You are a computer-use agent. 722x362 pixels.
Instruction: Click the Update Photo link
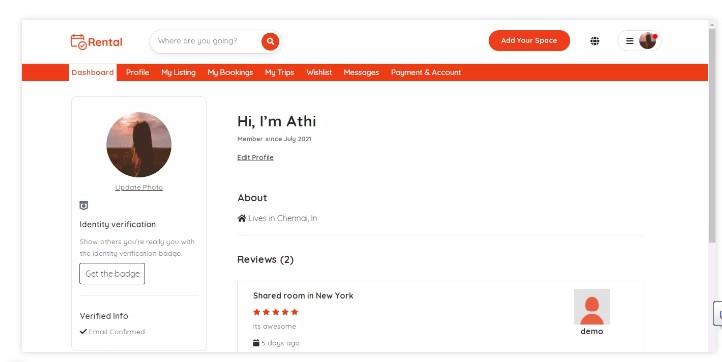[x=139, y=187]
